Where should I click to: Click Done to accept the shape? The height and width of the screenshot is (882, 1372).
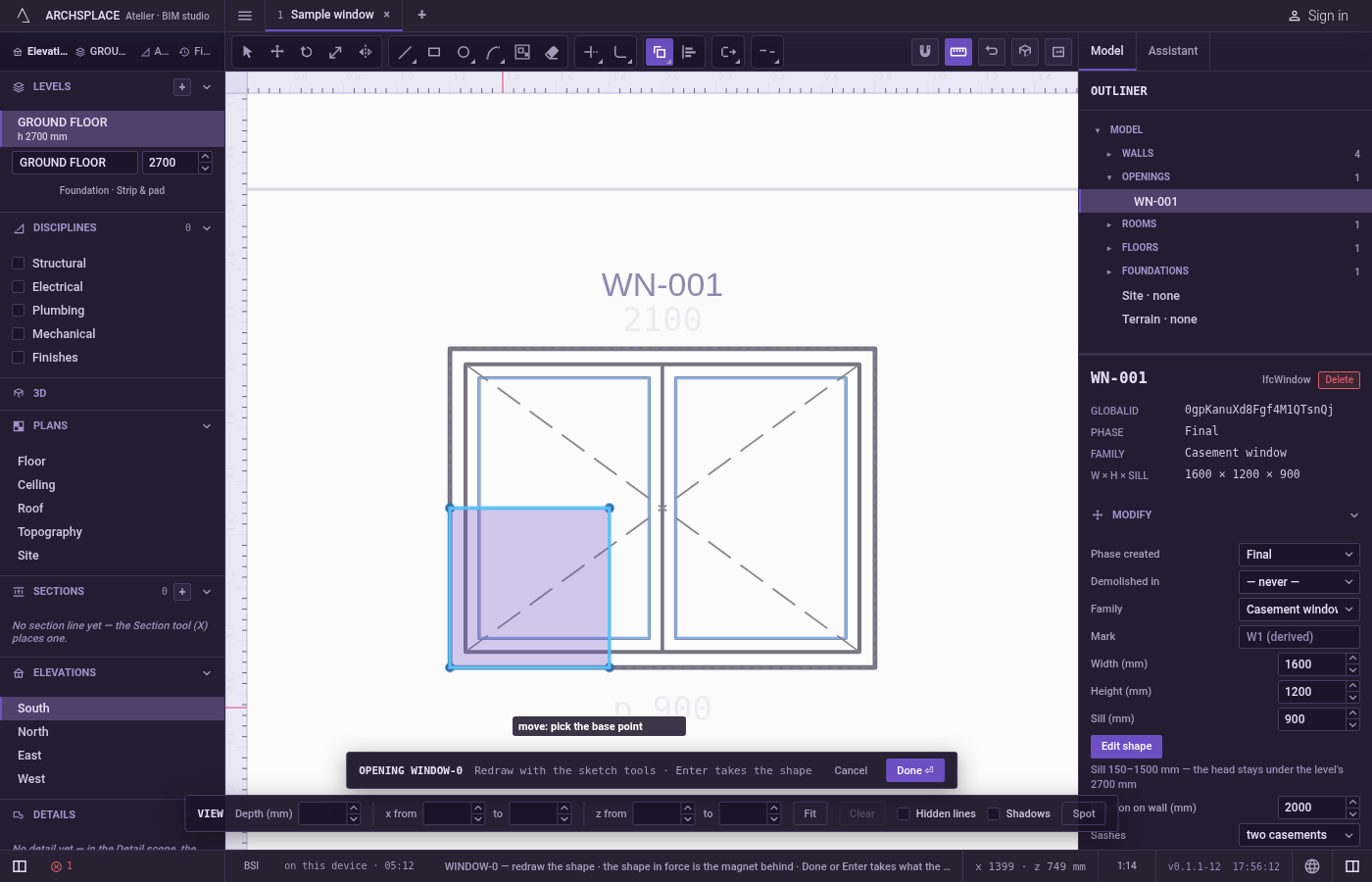915,770
